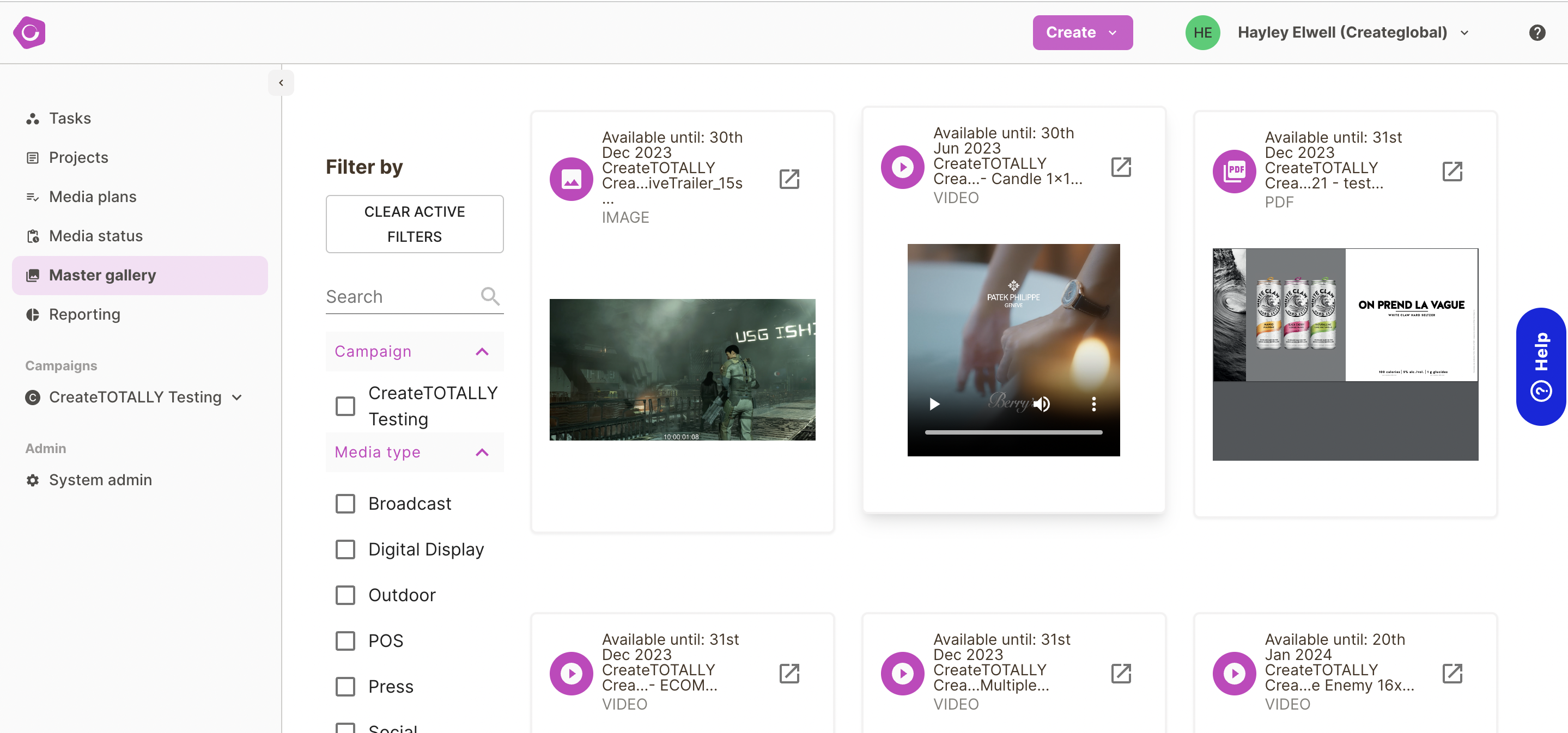Image resolution: width=1568 pixels, height=733 pixels.
Task: Click the CLEAR ACTIVE FILTERS button
Action: (414, 224)
